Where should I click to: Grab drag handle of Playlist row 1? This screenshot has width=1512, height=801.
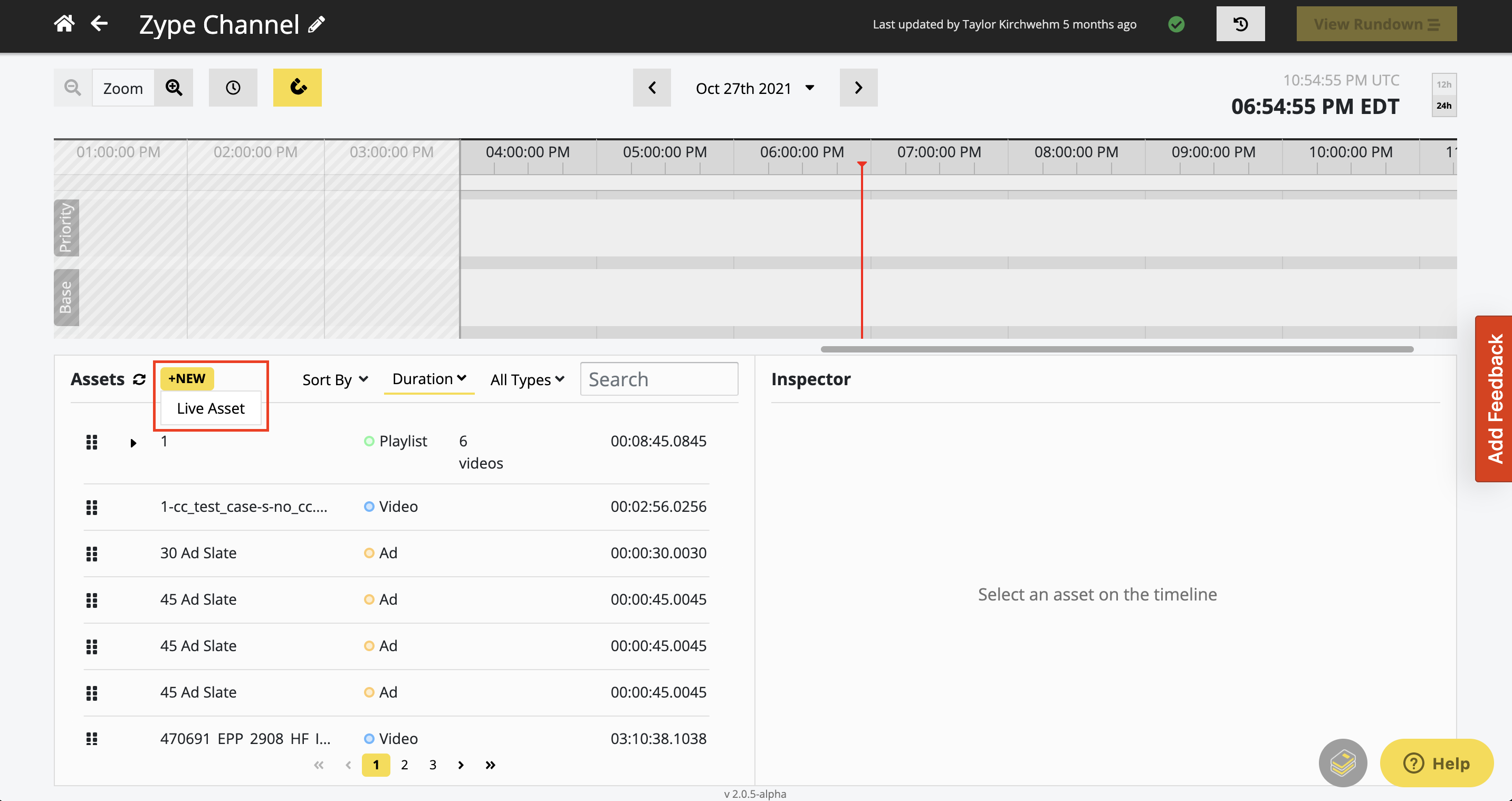point(92,442)
